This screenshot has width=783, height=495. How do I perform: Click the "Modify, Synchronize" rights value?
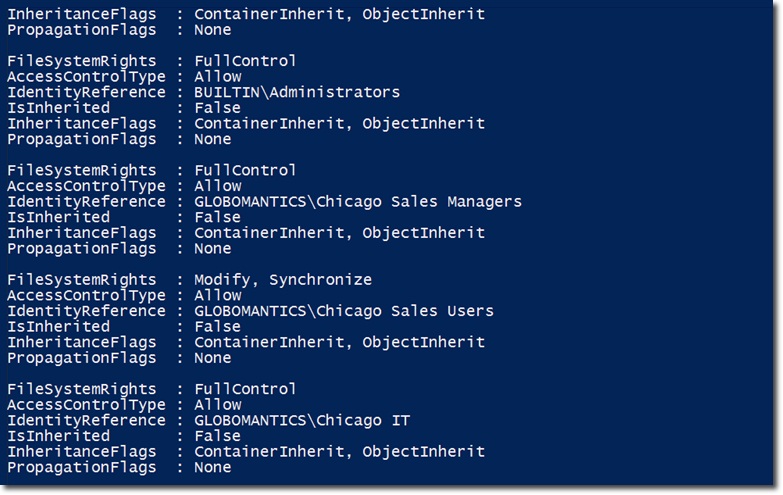(x=283, y=280)
